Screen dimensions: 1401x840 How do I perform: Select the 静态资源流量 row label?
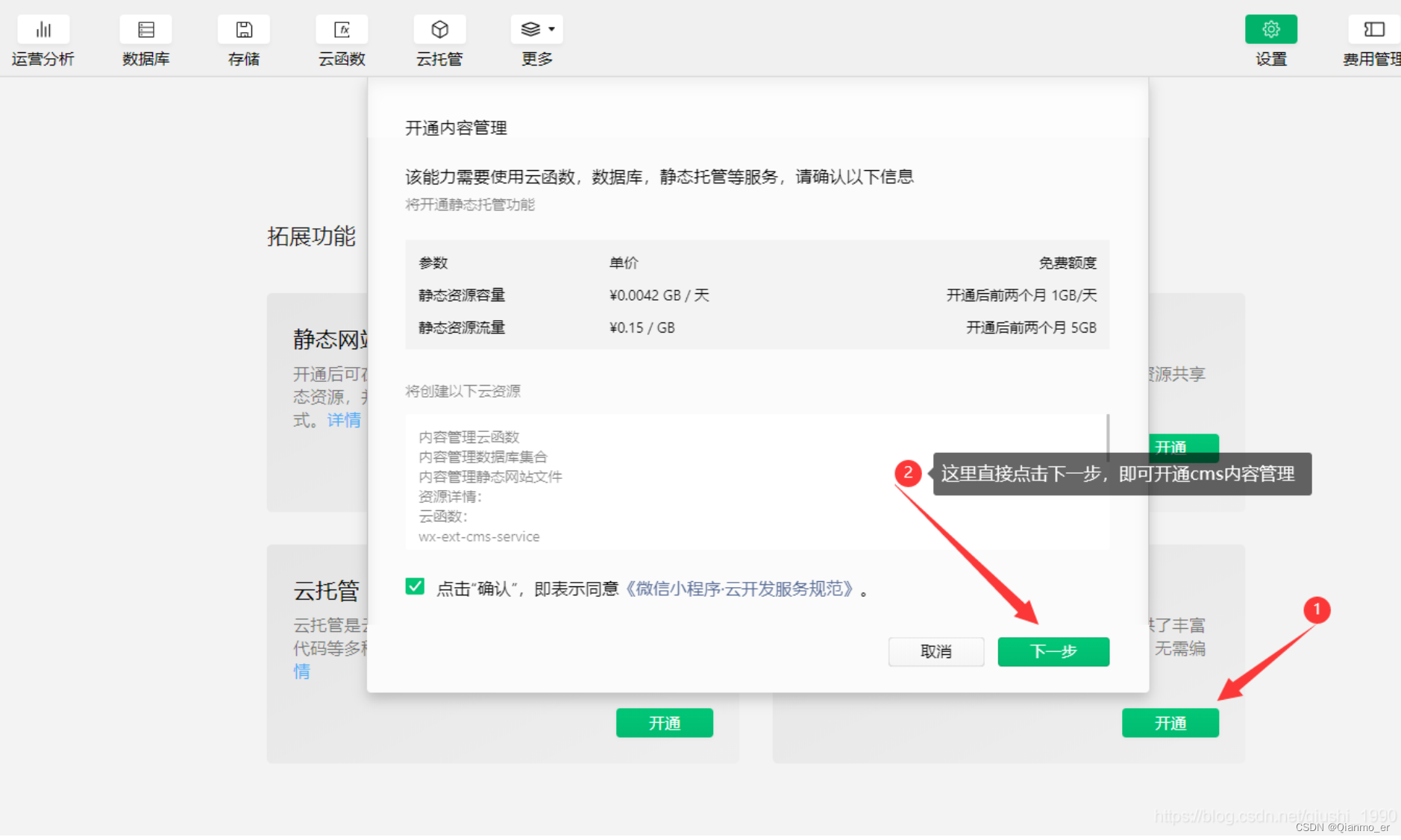462,327
